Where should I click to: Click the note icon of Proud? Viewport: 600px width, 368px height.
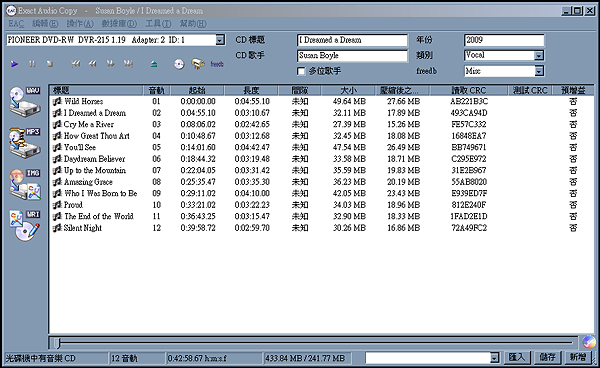coord(57,205)
